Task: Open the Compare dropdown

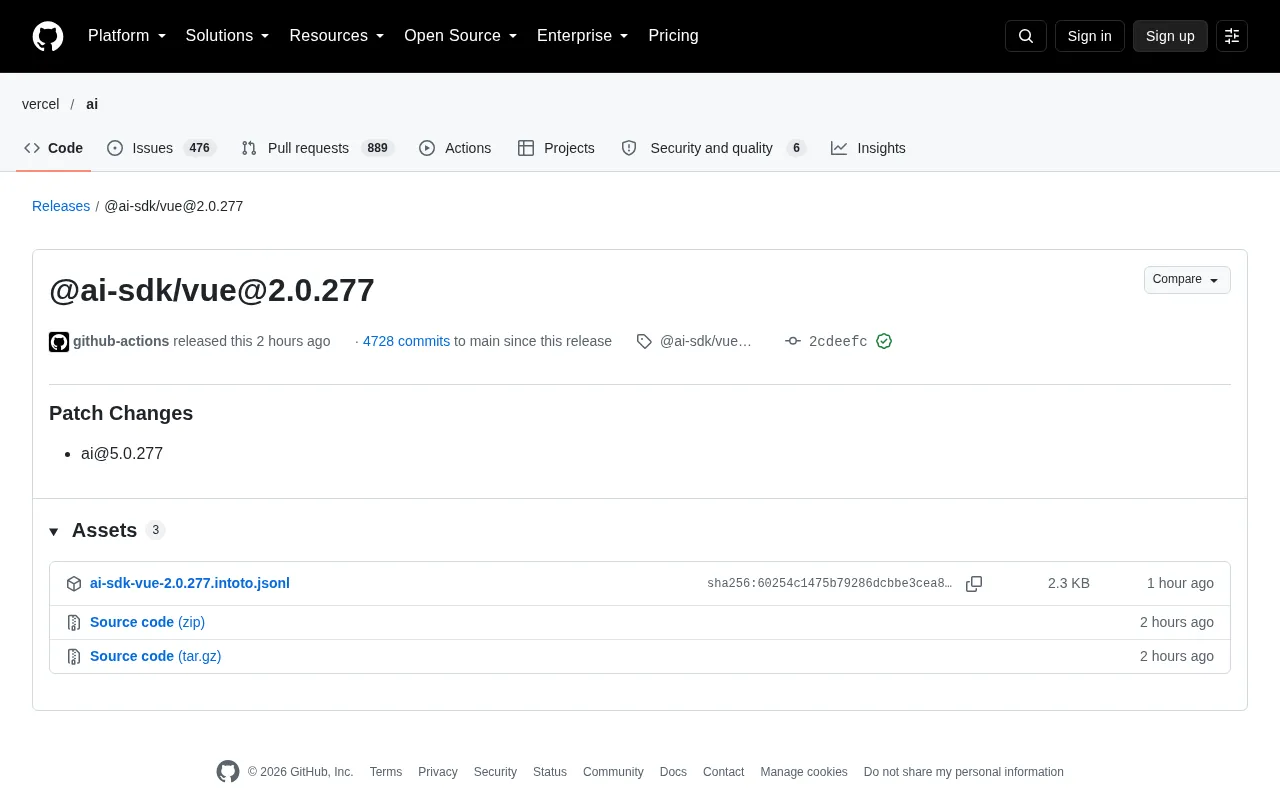Action: (1187, 280)
